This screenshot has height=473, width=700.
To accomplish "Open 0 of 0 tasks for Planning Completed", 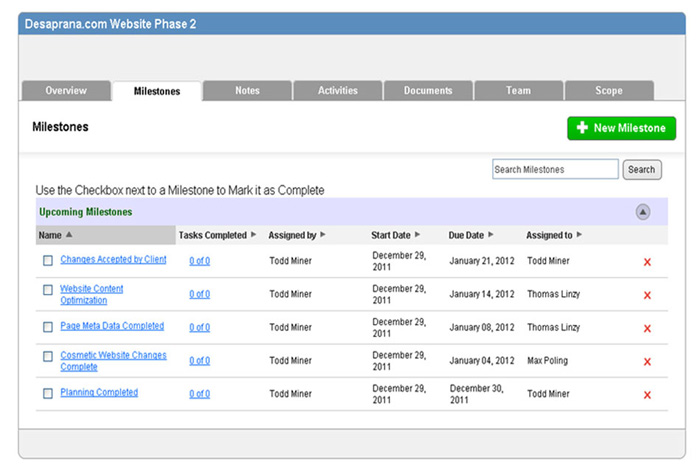I will pyautogui.click(x=199, y=394).
